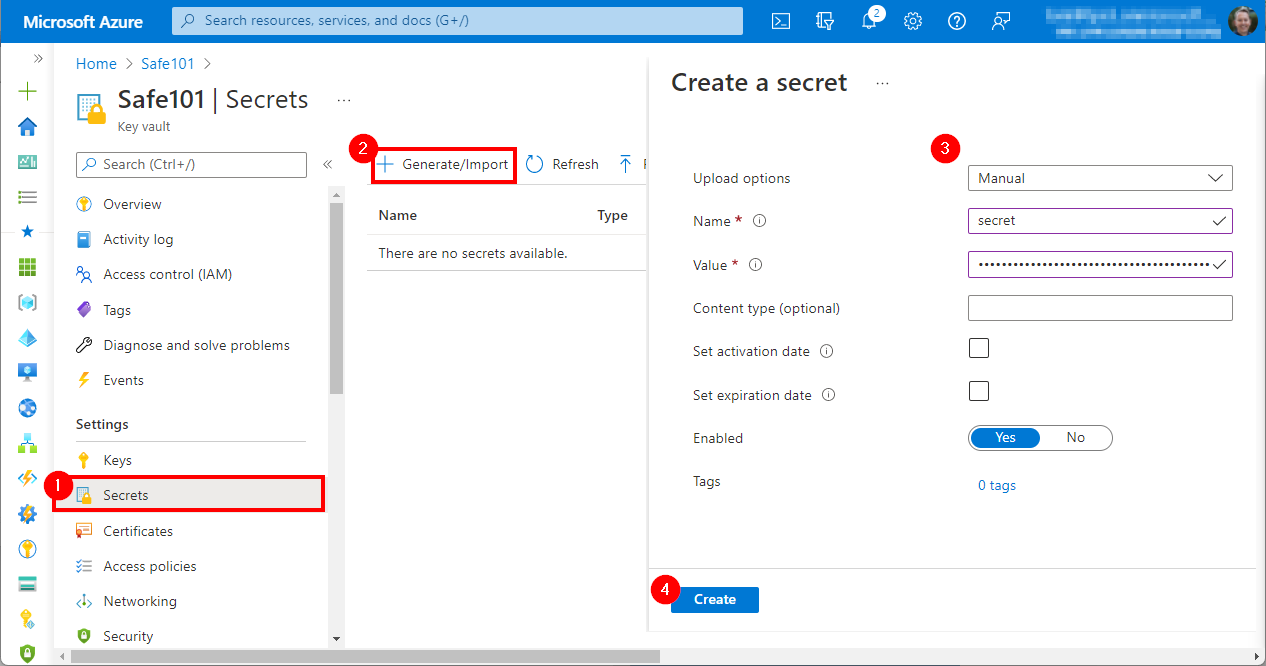Image resolution: width=1266 pixels, height=666 pixels.
Task: Click Create a resource plus icon
Action: [x=27, y=91]
